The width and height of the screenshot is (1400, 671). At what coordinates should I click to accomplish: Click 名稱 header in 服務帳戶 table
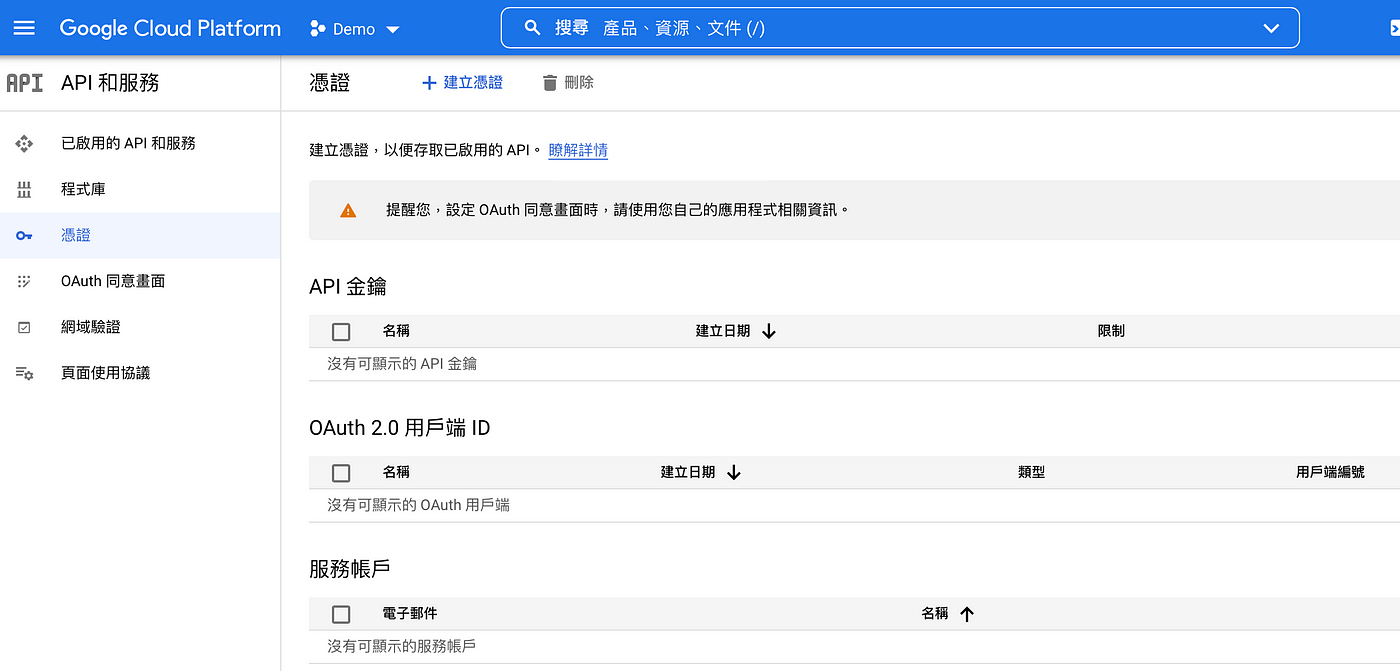[x=935, y=613]
